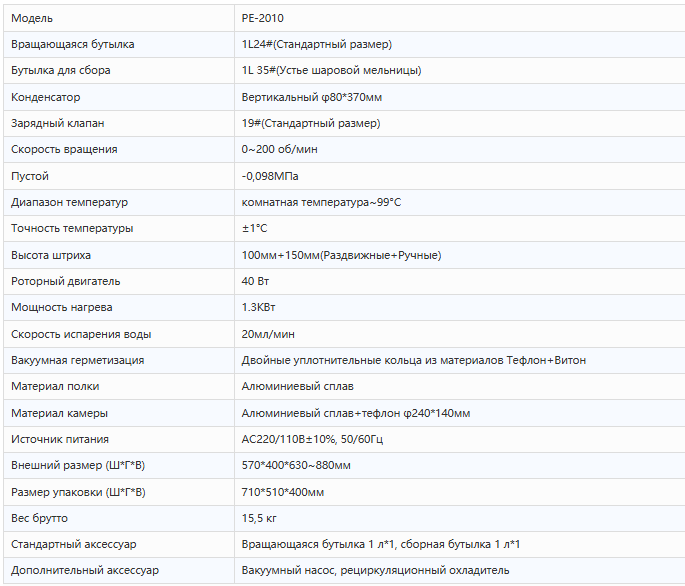This screenshot has width=685, height=586.
Task: Select the 'Вертикальный φ80*370мм' value
Action: [312, 97]
